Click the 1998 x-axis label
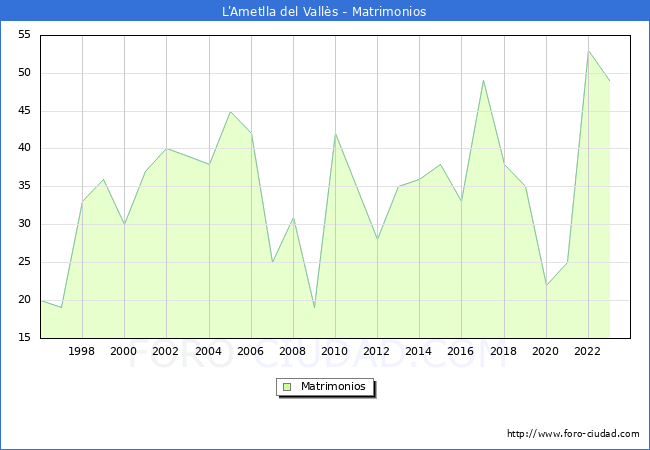 (x=81, y=351)
